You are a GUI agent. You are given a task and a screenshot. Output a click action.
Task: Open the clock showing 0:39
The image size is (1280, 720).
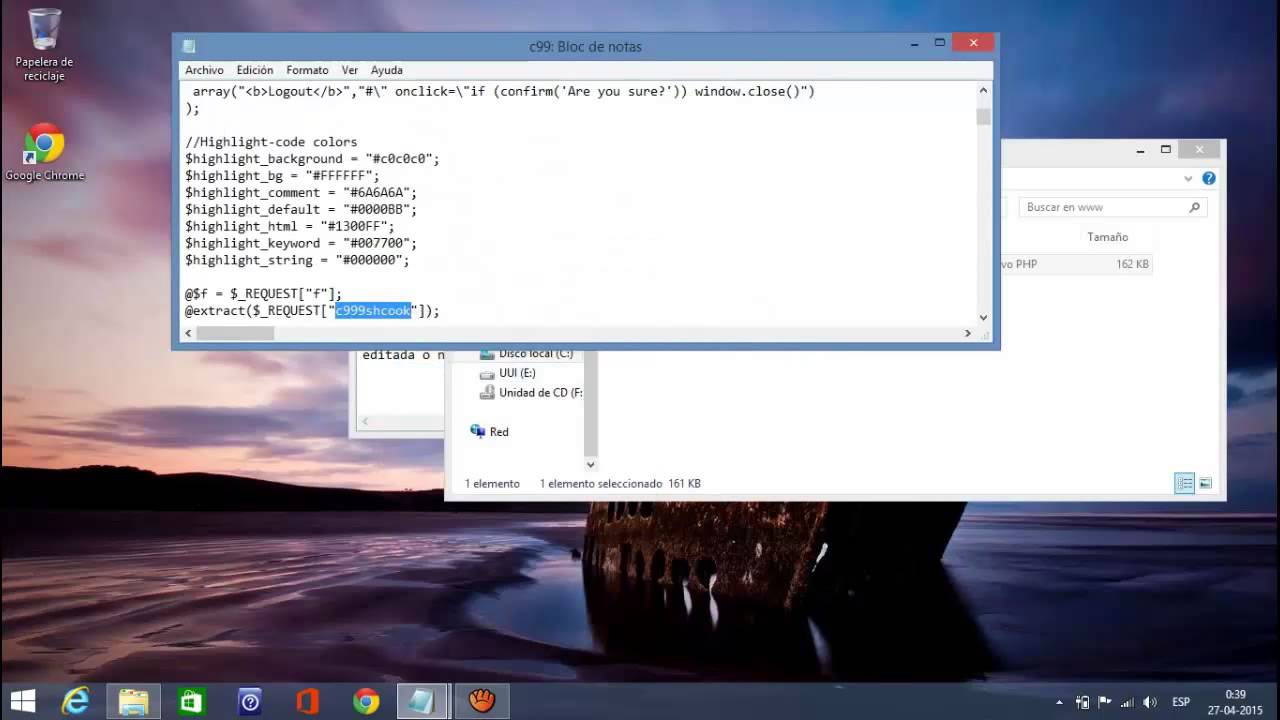click(x=1236, y=702)
